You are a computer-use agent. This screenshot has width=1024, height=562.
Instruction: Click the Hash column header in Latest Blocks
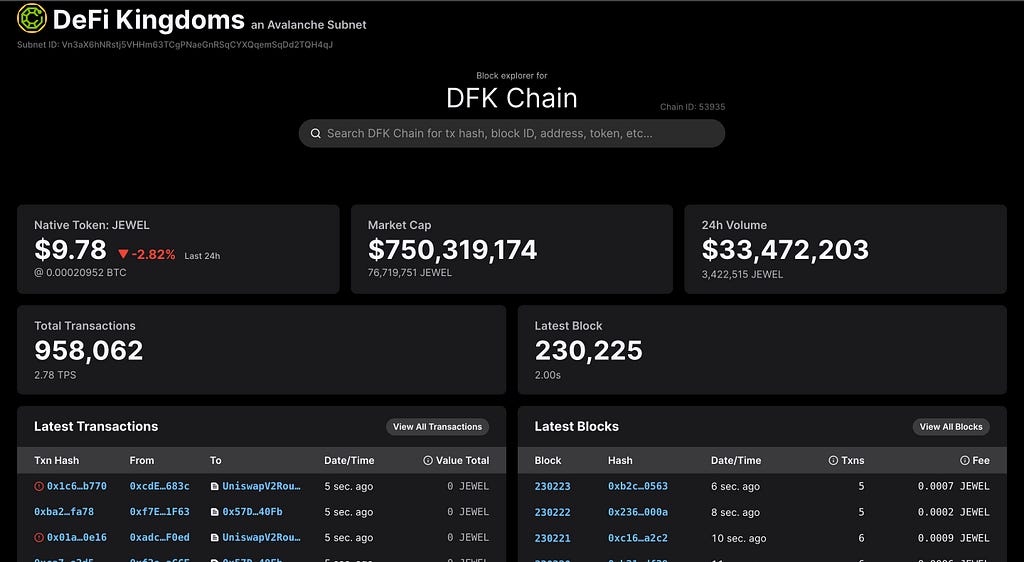620,460
